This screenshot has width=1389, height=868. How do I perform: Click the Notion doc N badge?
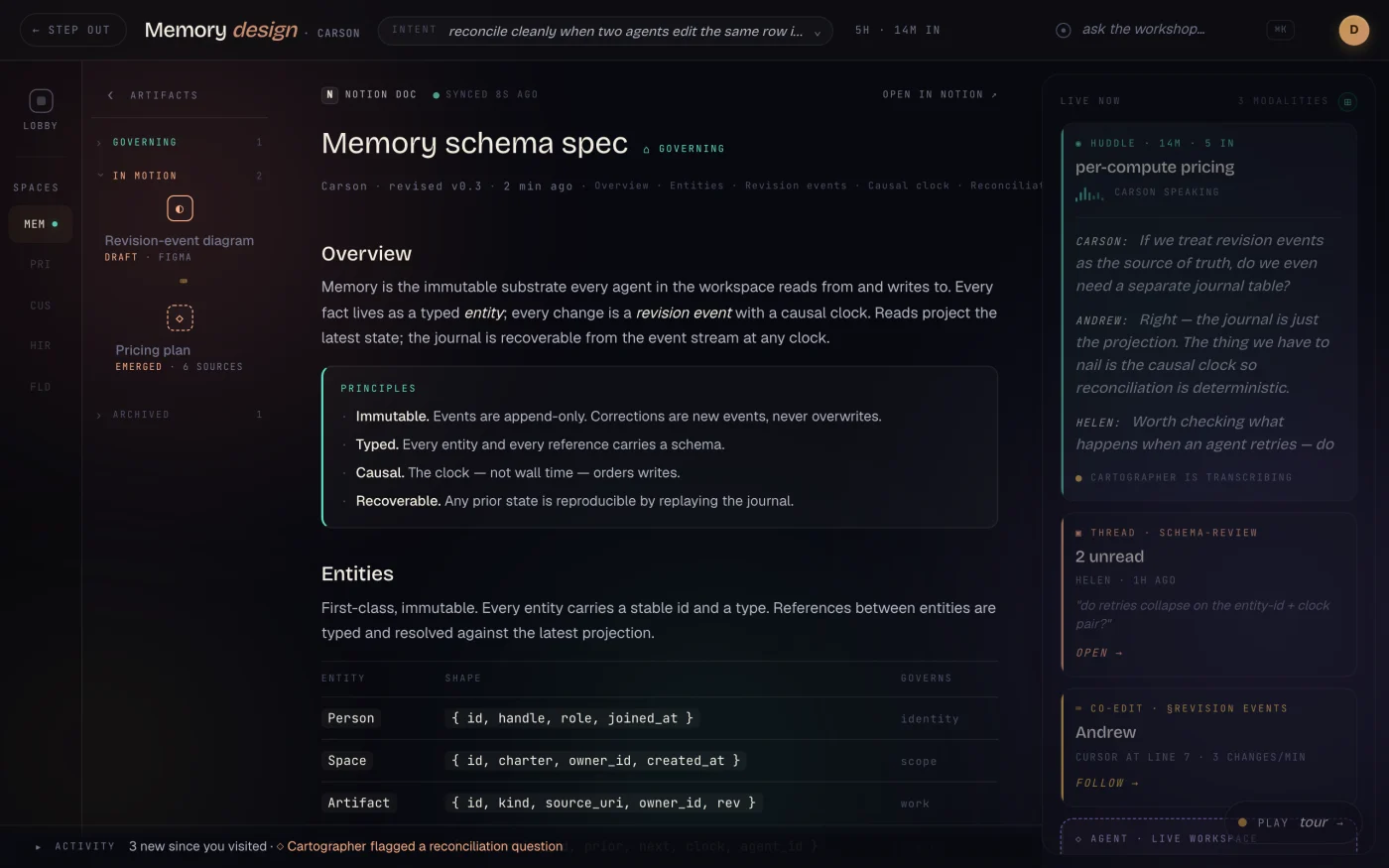[x=329, y=95]
